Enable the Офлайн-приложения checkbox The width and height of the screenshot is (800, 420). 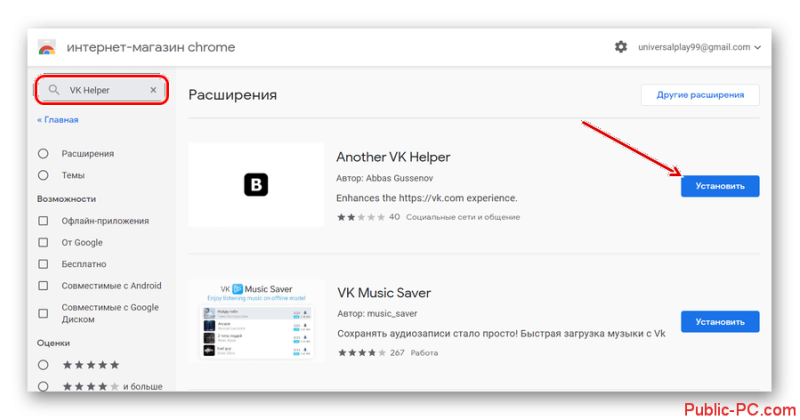[x=43, y=221]
